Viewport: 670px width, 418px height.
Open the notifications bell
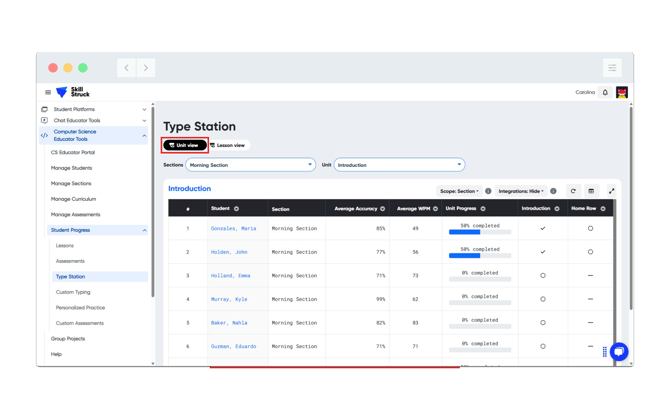[x=605, y=92]
